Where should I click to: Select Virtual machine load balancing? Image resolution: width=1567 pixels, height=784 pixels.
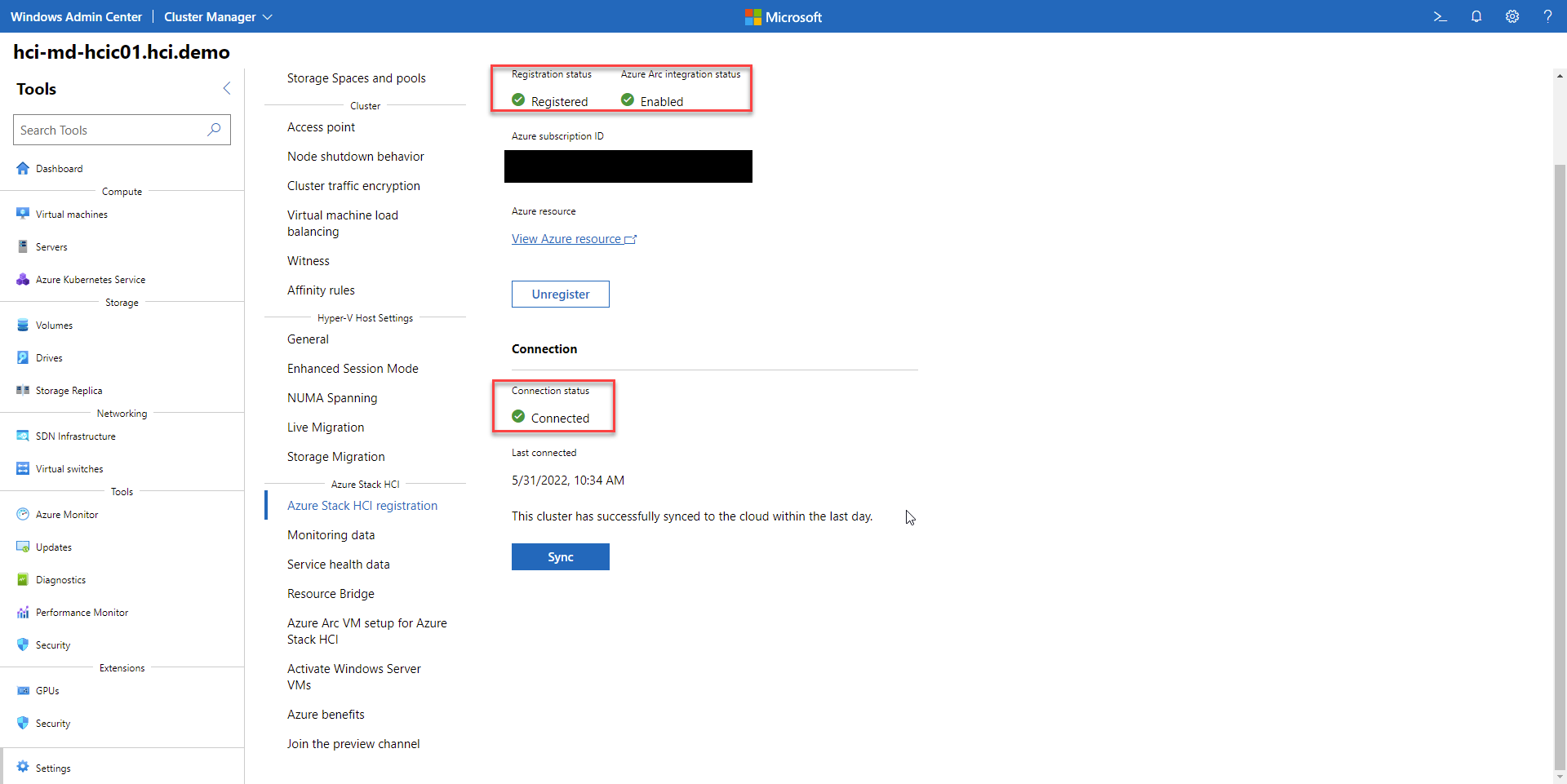click(x=343, y=224)
